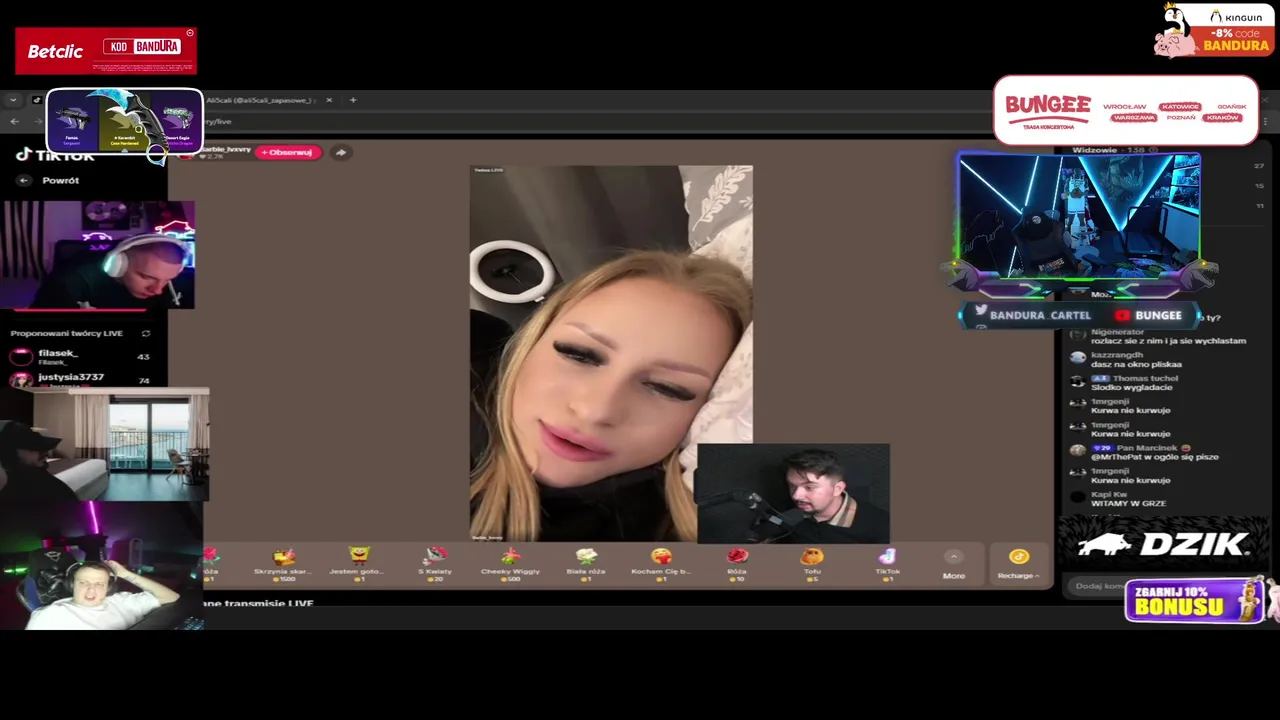Open the Recharge coins menu
The image size is (1280, 720).
(x=1018, y=563)
